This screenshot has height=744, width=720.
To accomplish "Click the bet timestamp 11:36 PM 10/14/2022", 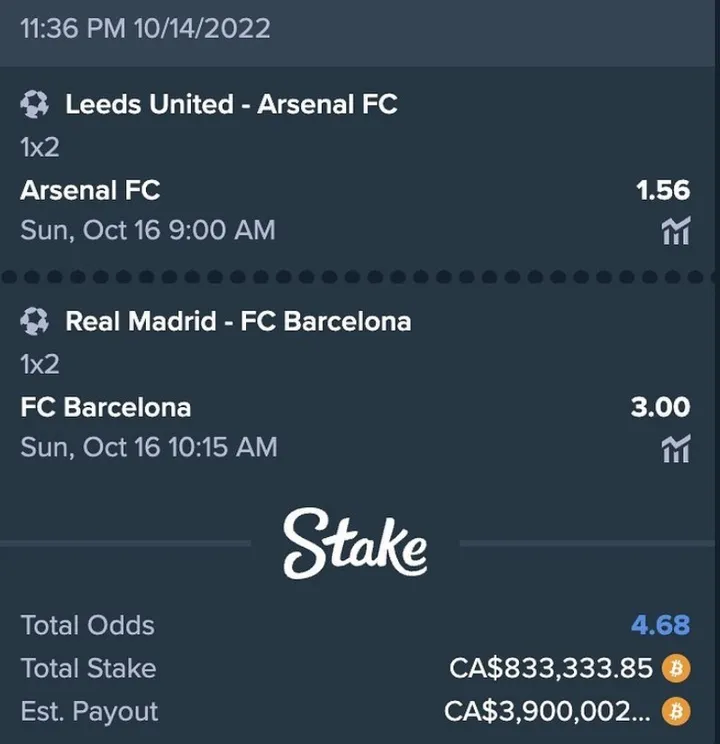I will pos(146,28).
